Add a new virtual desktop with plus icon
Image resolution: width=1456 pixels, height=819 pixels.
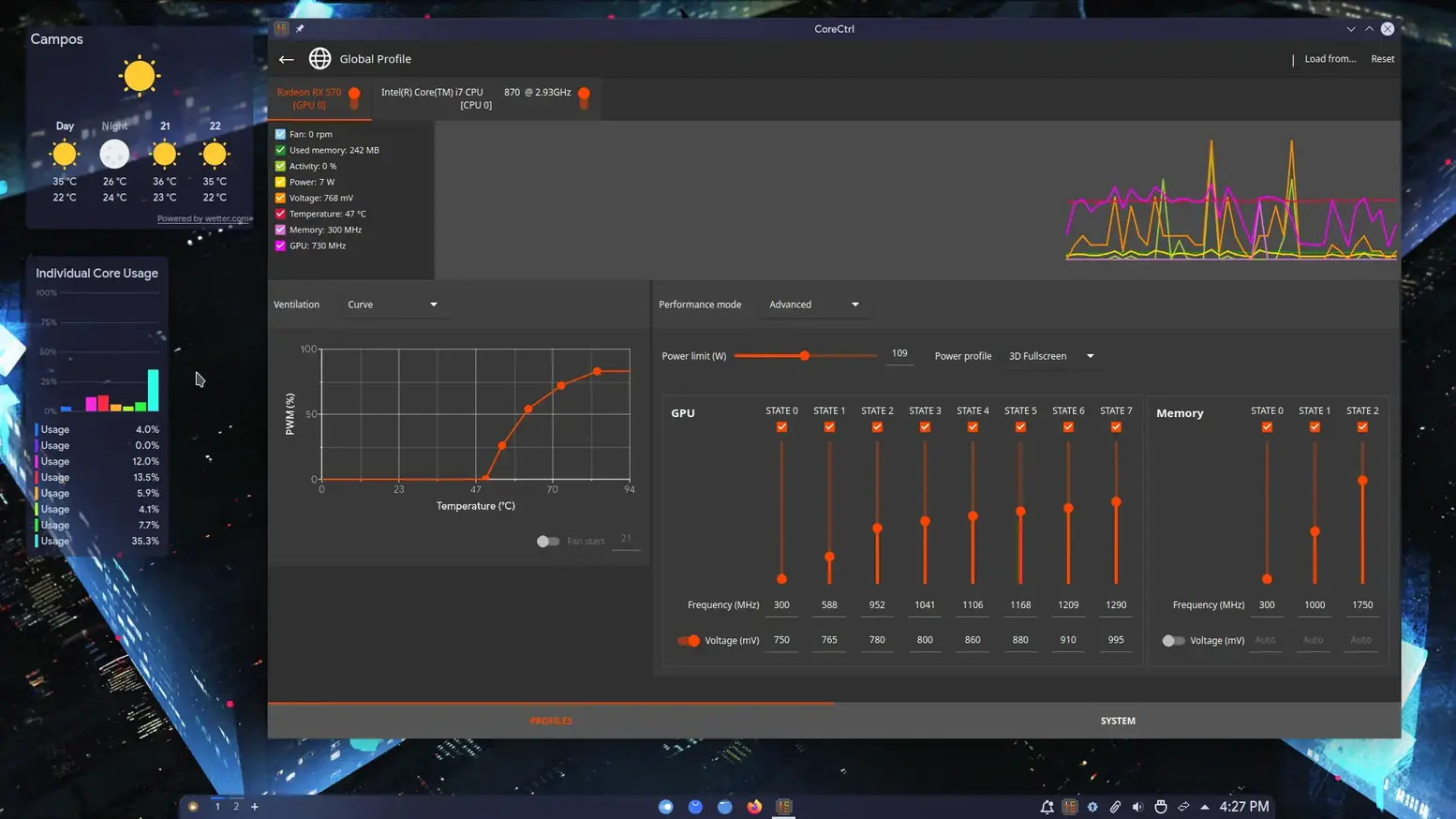click(254, 806)
